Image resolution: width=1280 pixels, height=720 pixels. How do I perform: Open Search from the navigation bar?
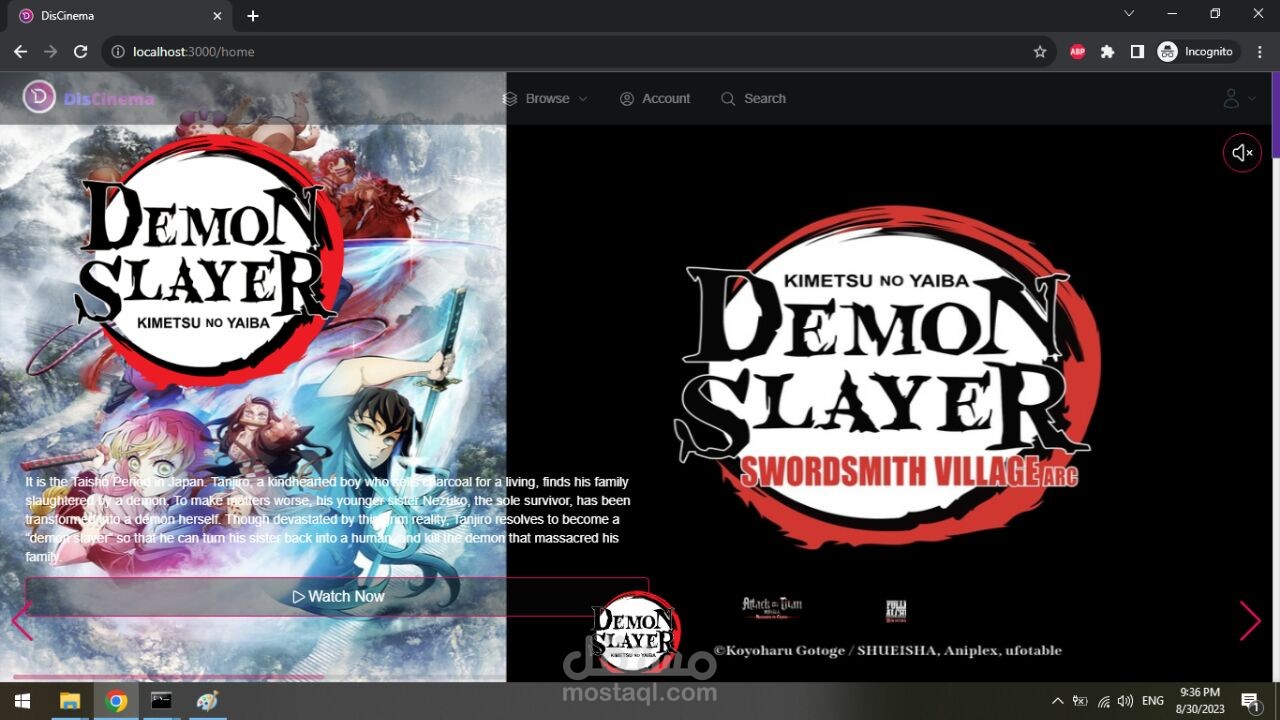(x=754, y=99)
